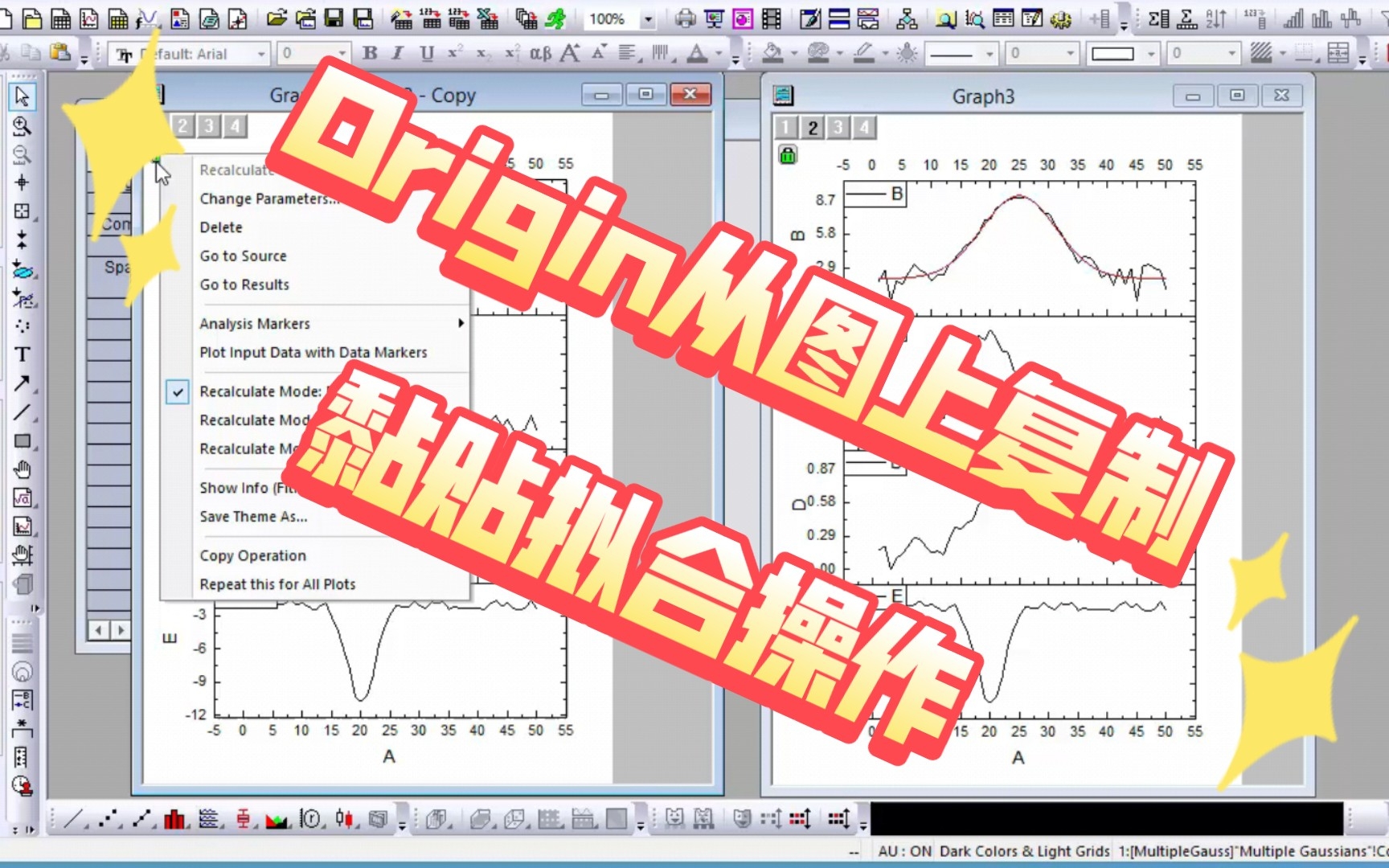
Task: Click Dark Colors & Light Grids status entry
Action: coord(1025,851)
